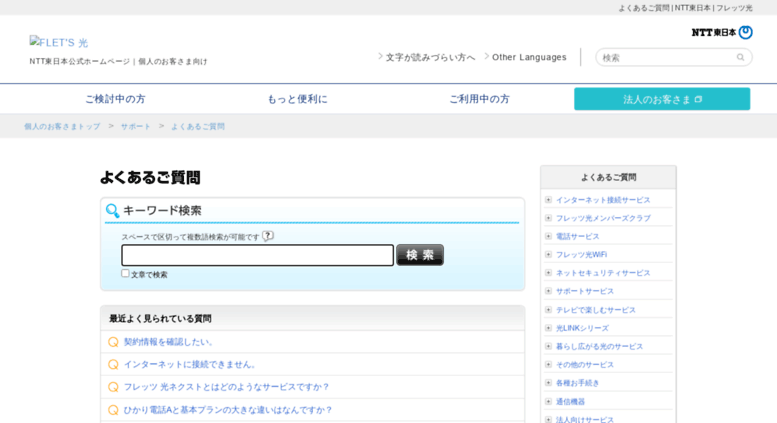
Task: Open question フレッツ 光ネクストとはどのようなサービスですか
Action: tap(226, 387)
